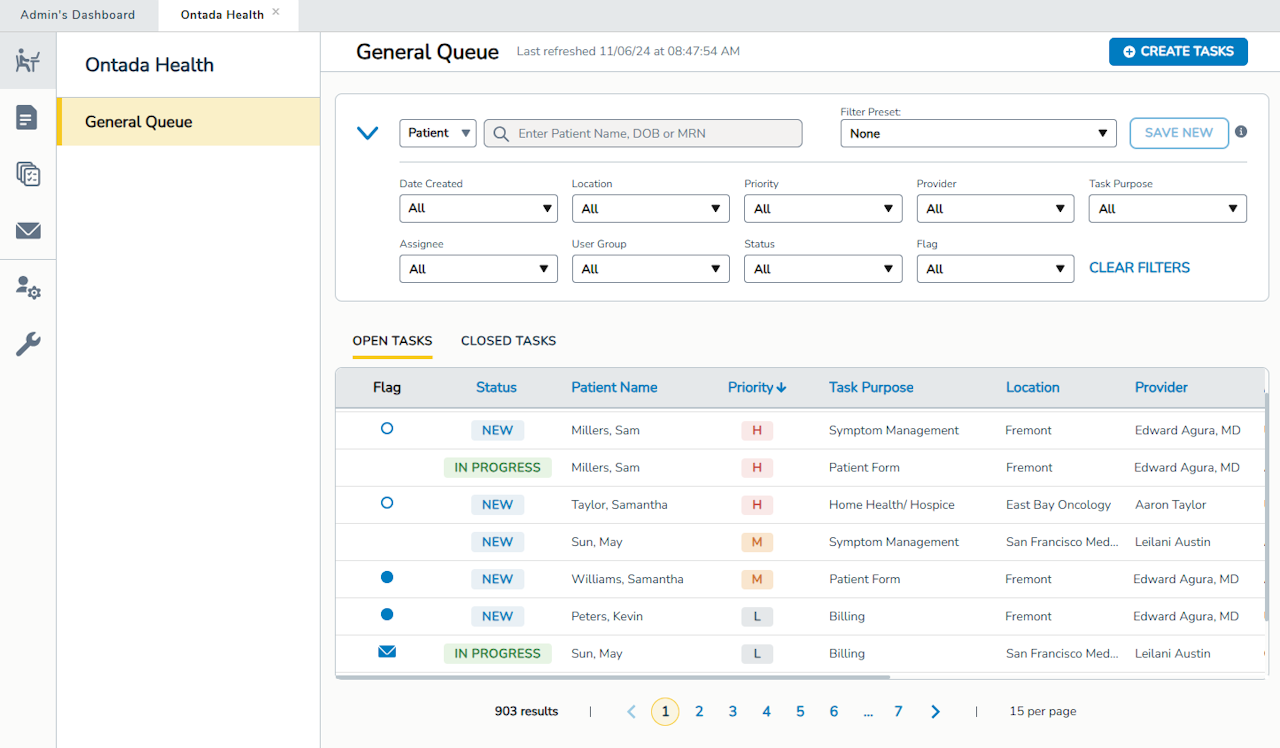The height and width of the screenshot is (748, 1280).
Task: Toggle the filled flag for Williams, Samantha
Action: tap(387, 577)
